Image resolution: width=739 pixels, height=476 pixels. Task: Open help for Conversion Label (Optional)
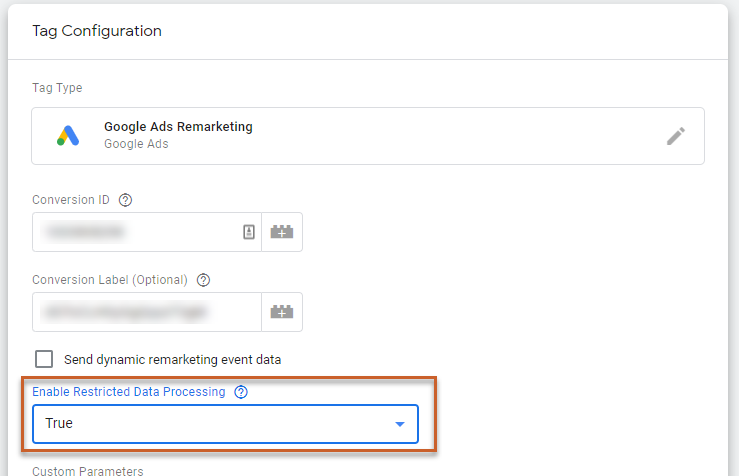(203, 280)
